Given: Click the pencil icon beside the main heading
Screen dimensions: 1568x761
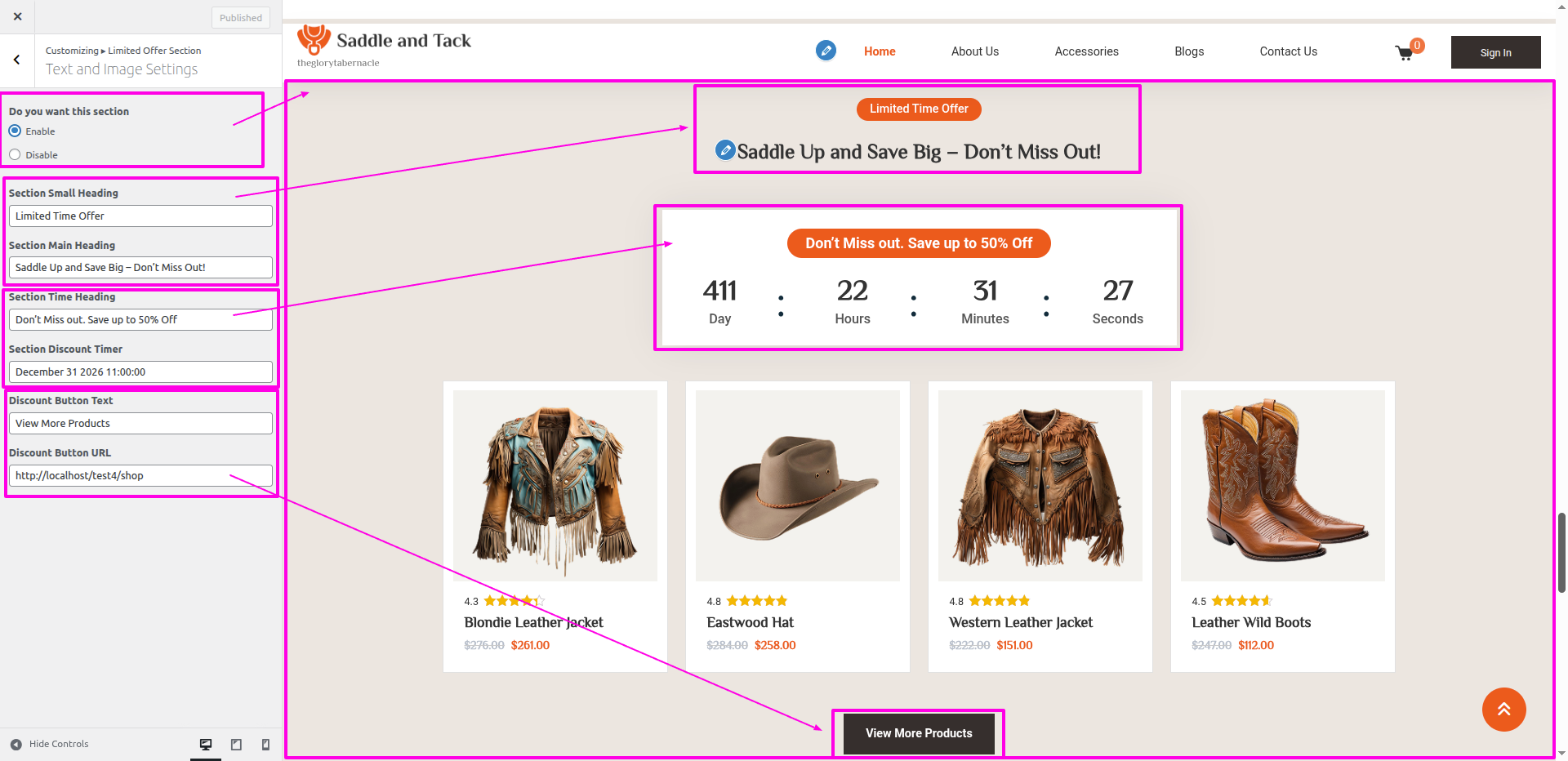Looking at the screenshot, I should coord(724,150).
